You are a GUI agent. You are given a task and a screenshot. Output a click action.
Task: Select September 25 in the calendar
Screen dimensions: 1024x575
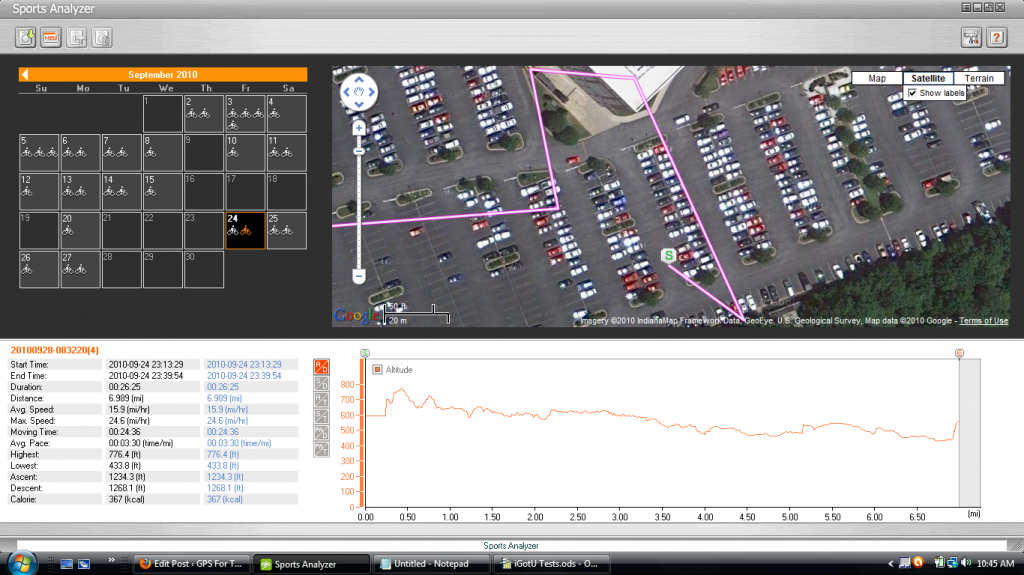pos(287,231)
